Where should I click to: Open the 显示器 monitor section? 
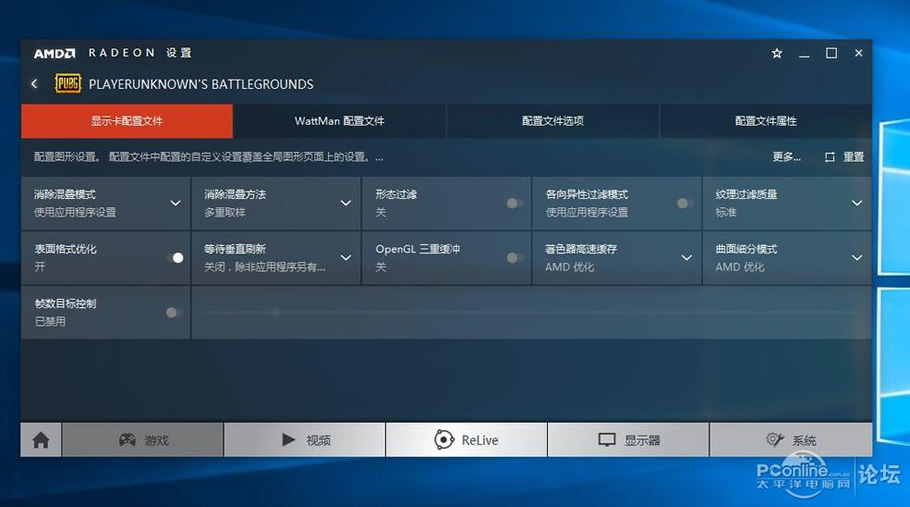[x=628, y=440]
